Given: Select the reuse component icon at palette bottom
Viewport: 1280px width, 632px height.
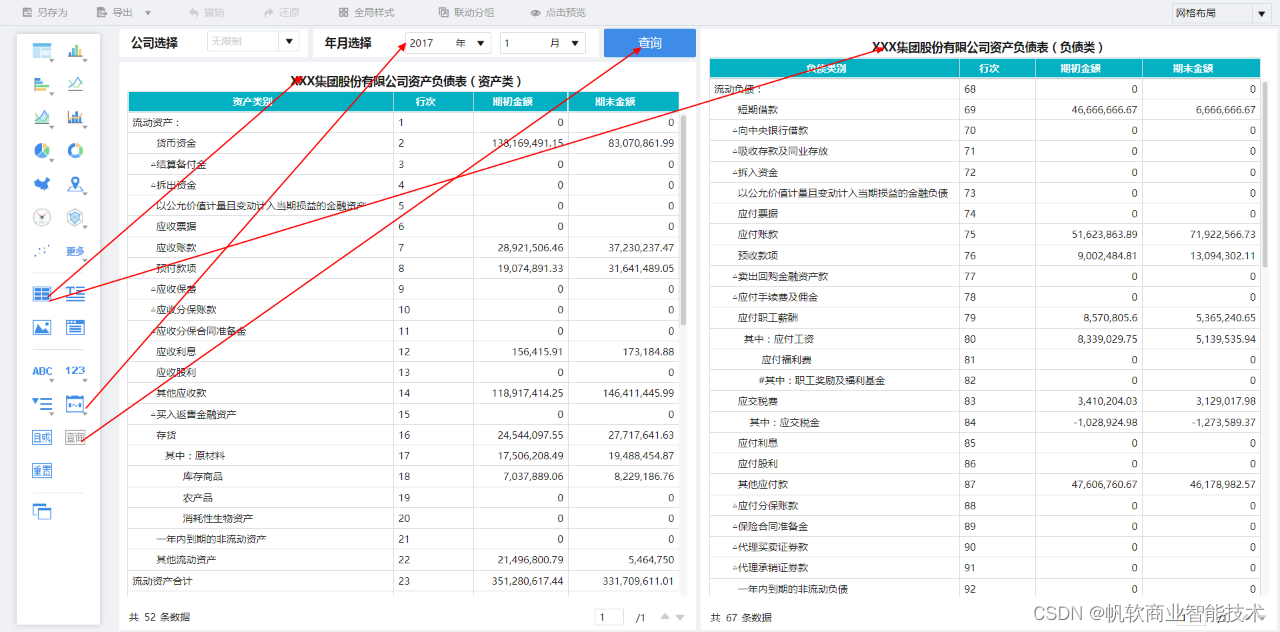Looking at the screenshot, I should pyautogui.click(x=42, y=511).
